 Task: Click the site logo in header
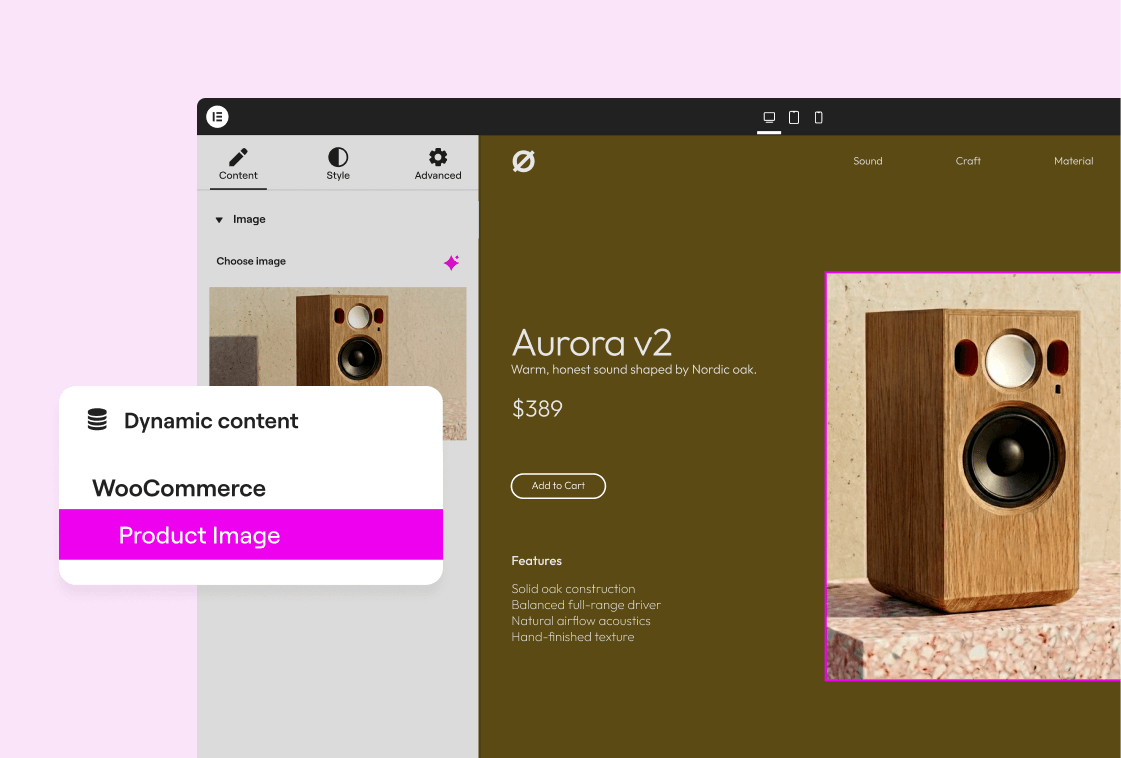point(523,161)
